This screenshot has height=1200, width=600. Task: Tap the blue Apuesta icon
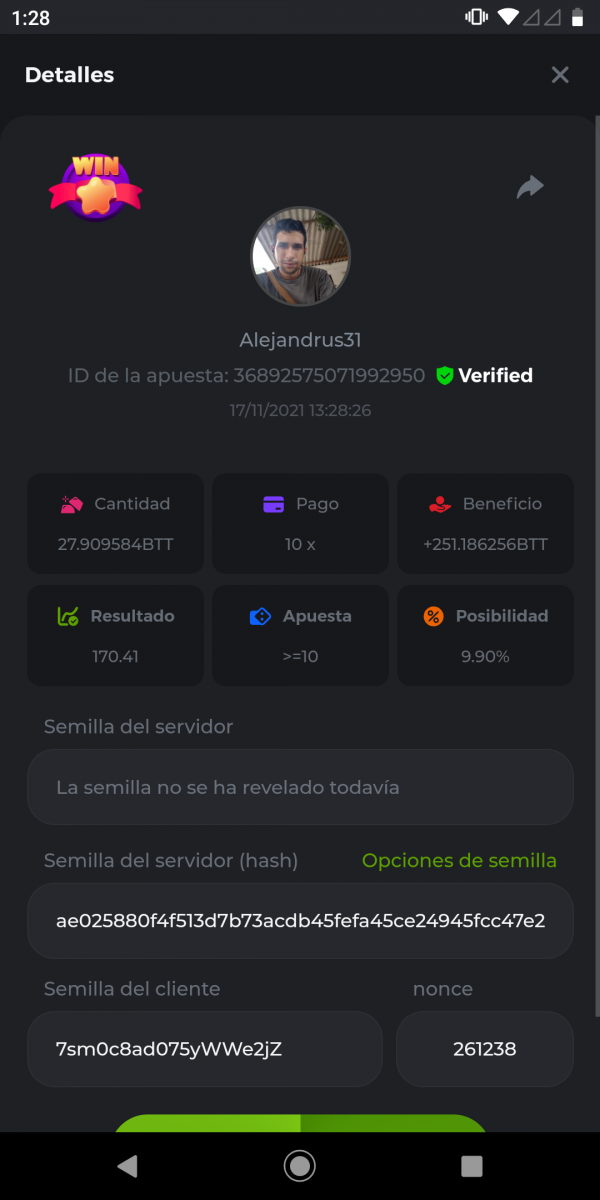coord(260,617)
